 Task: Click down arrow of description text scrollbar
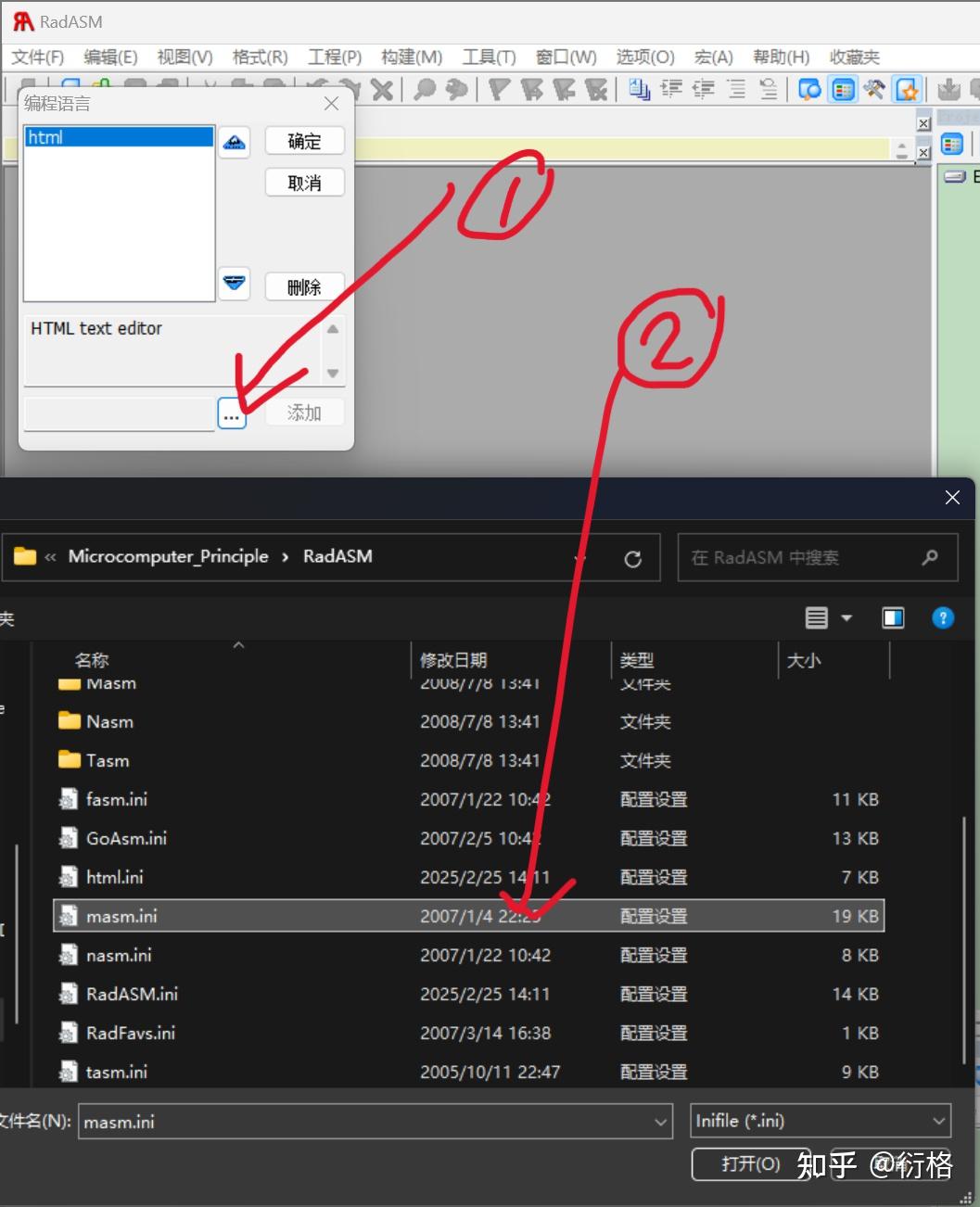[x=333, y=374]
